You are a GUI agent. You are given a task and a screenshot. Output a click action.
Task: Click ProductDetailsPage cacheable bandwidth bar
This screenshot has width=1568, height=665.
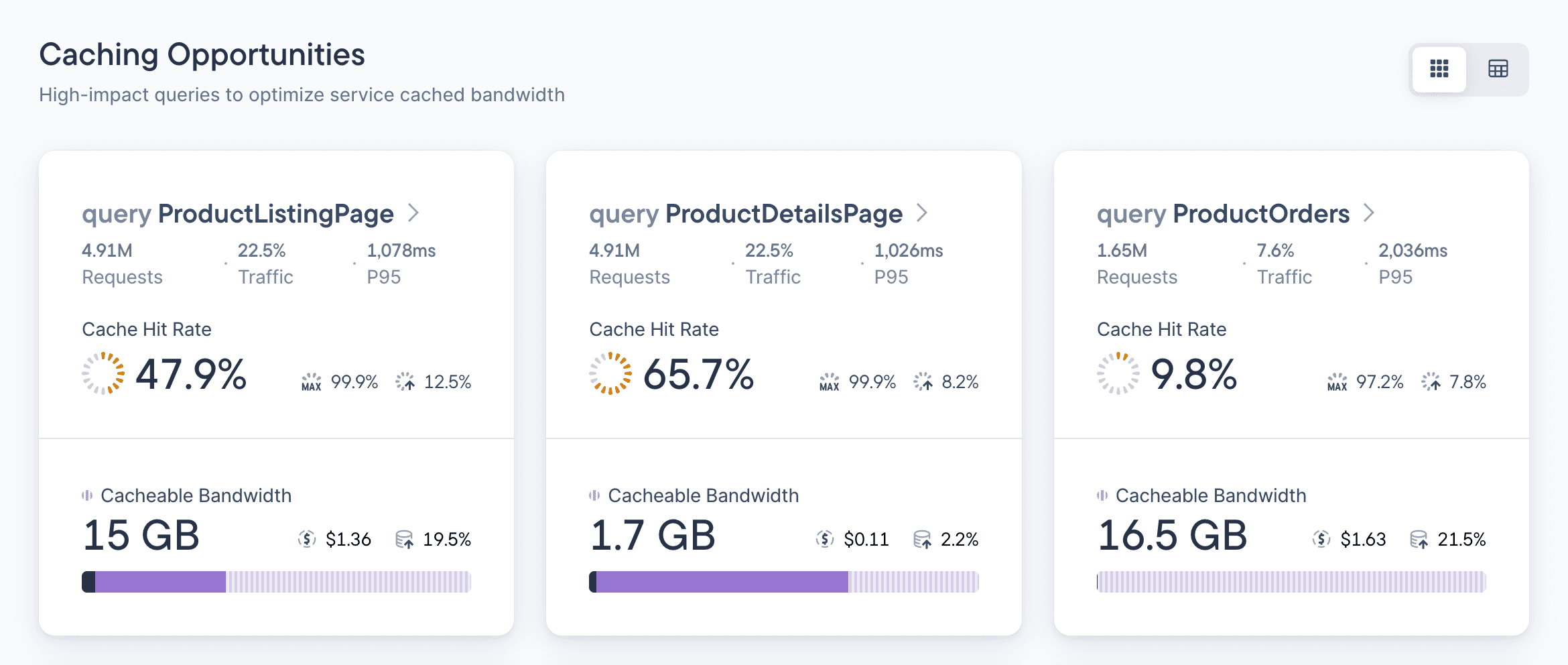click(x=783, y=582)
